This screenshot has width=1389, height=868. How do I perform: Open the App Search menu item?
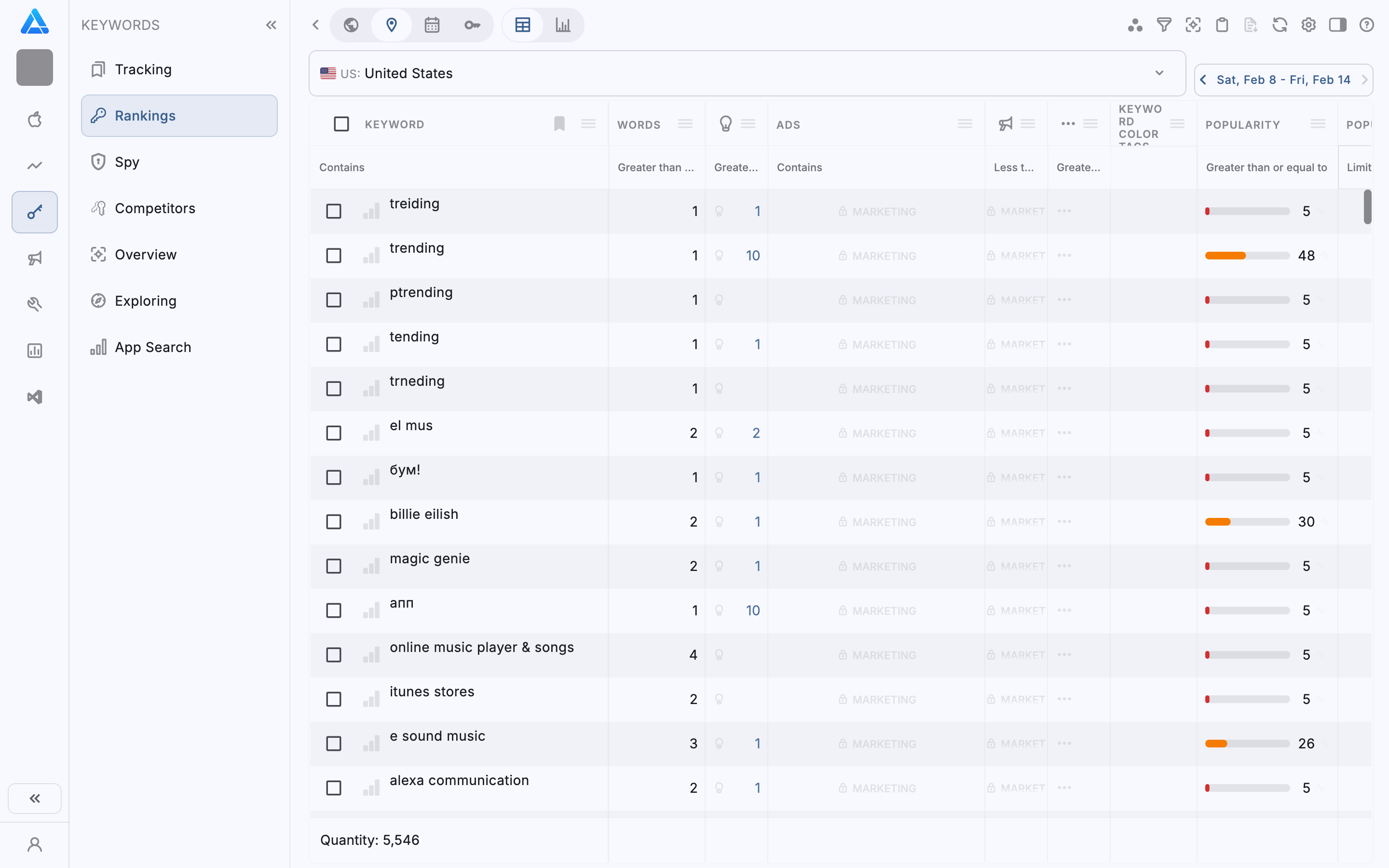pyautogui.click(x=153, y=347)
